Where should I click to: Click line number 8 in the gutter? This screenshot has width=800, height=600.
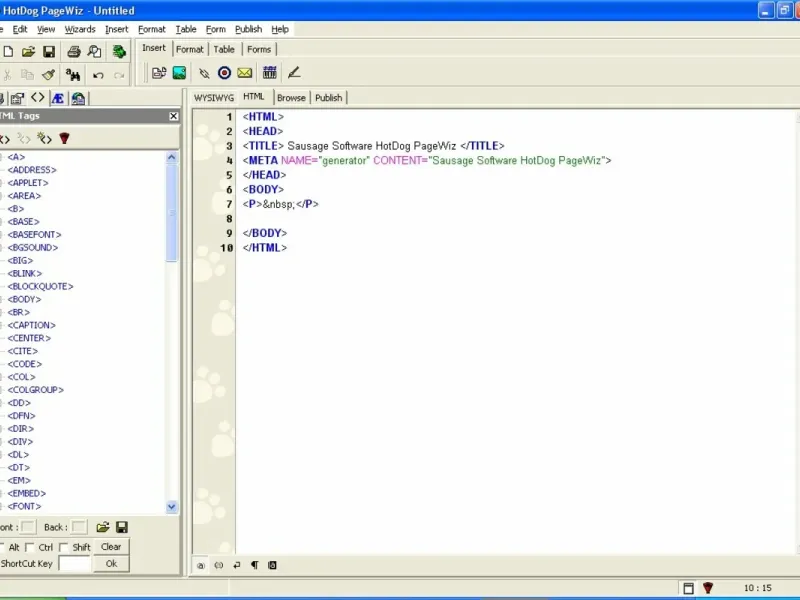tap(229, 218)
